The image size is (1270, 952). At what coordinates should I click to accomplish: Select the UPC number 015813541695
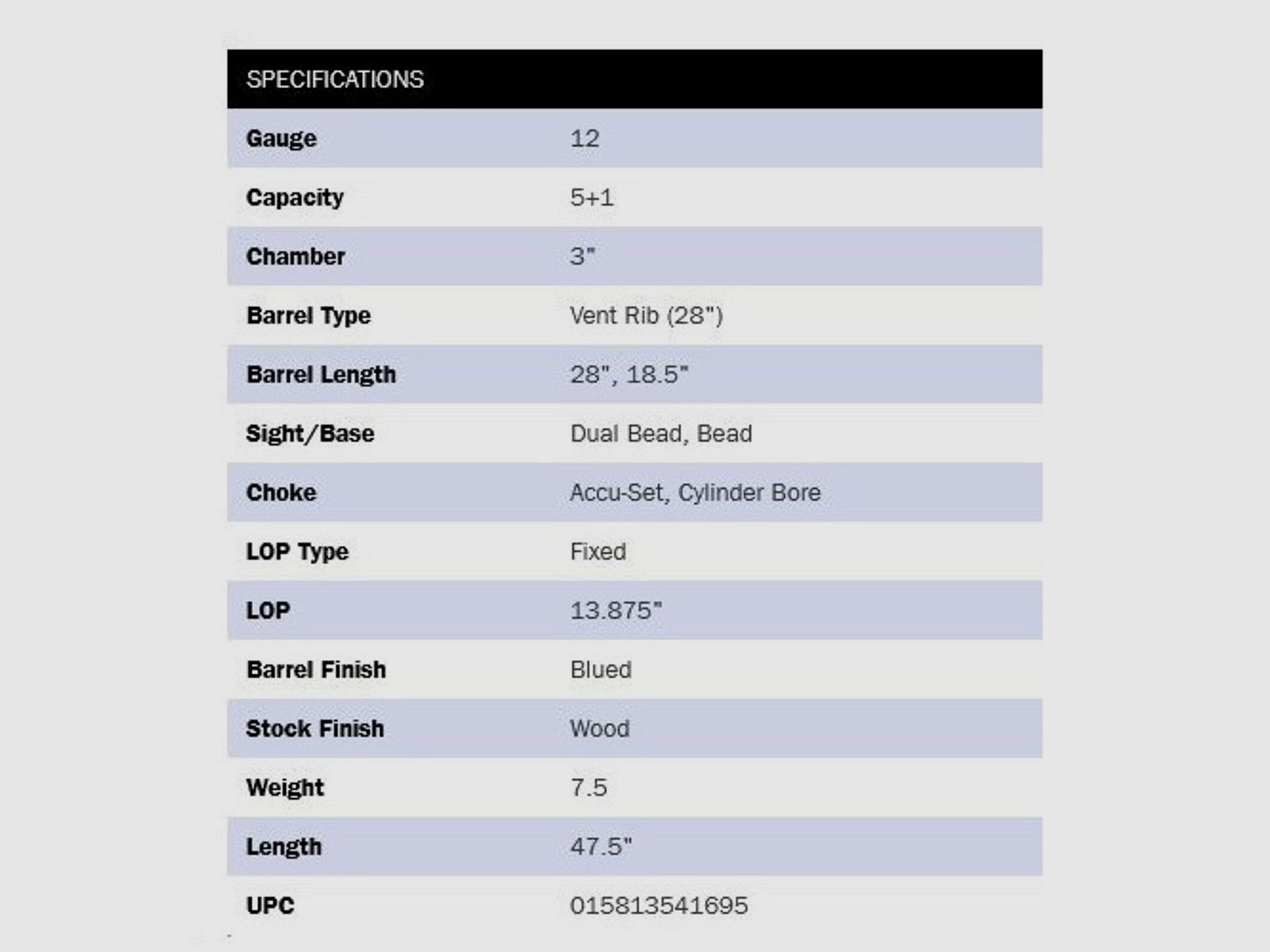pyautogui.click(x=659, y=905)
